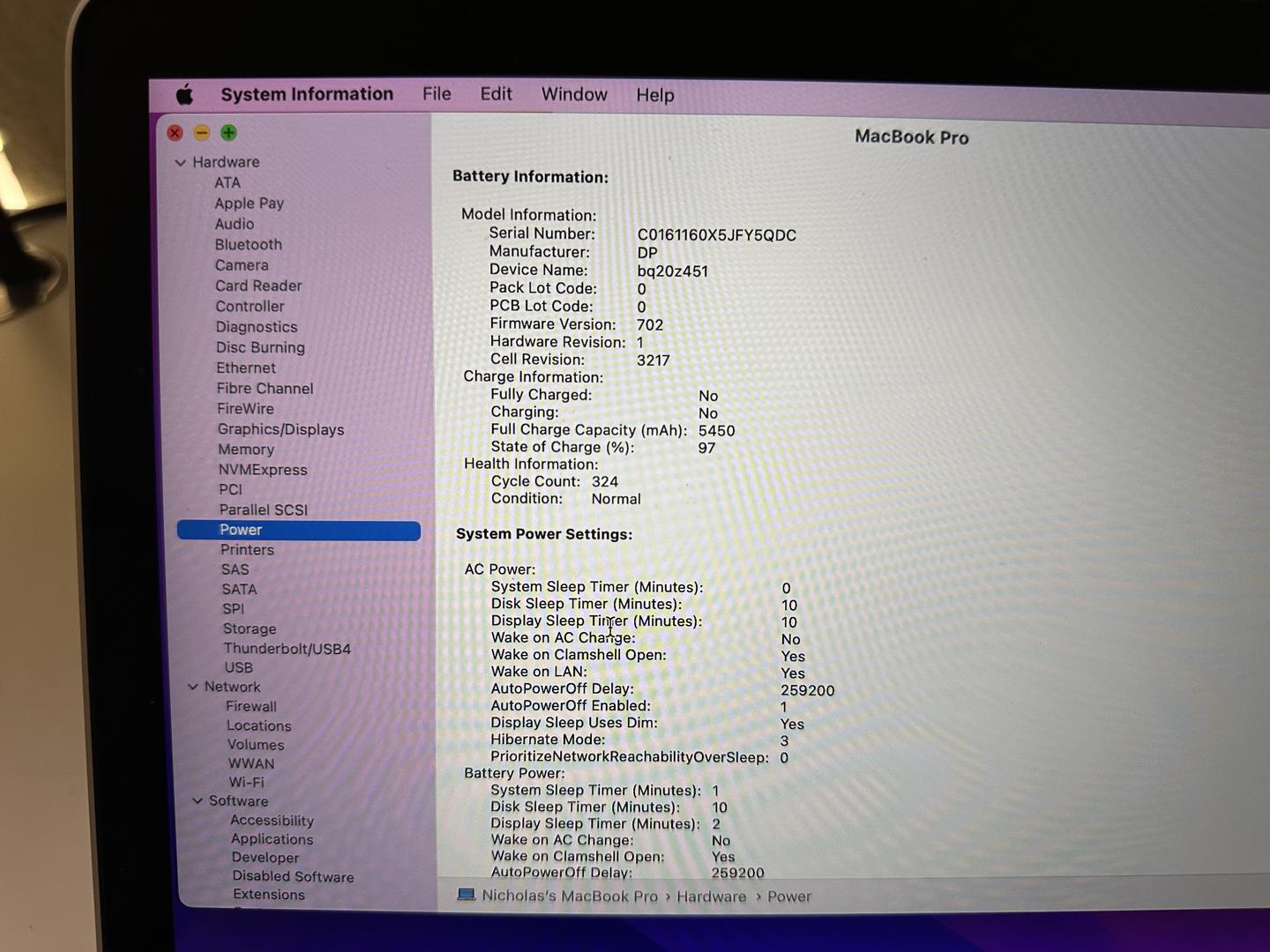Click the Cycle Count value 324
The width and height of the screenshot is (1270, 952).
(x=605, y=481)
